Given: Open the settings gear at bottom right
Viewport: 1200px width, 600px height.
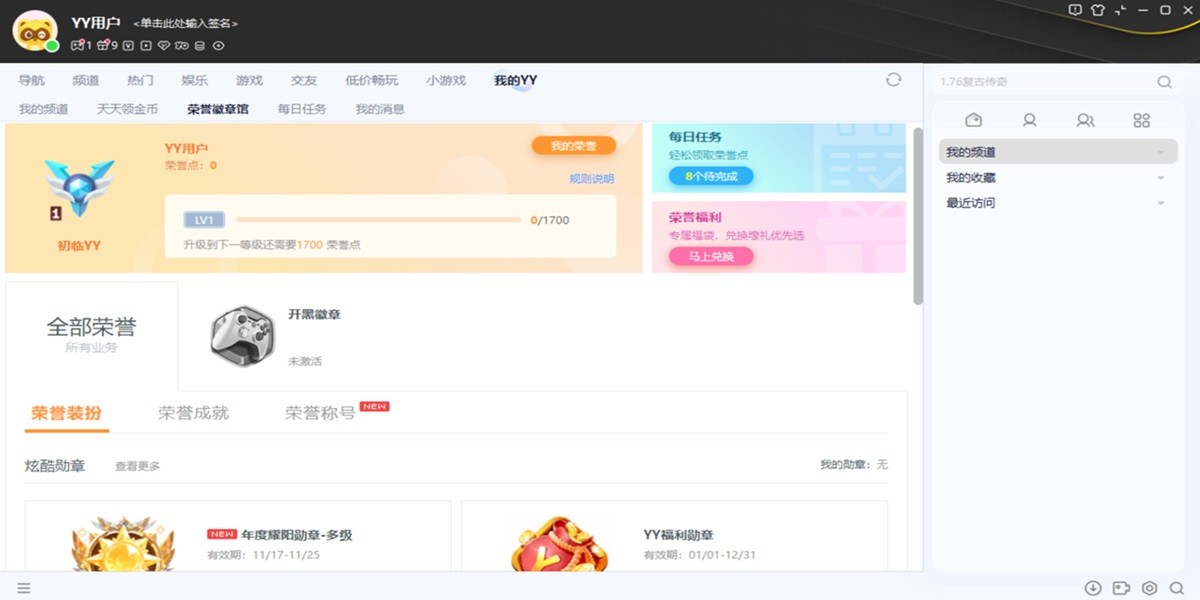Looking at the screenshot, I should click(x=1149, y=588).
